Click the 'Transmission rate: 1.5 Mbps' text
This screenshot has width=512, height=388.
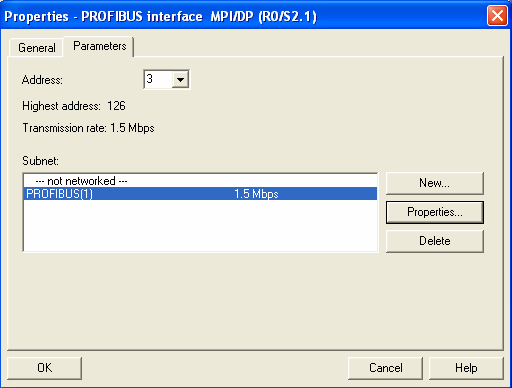[88, 128]
